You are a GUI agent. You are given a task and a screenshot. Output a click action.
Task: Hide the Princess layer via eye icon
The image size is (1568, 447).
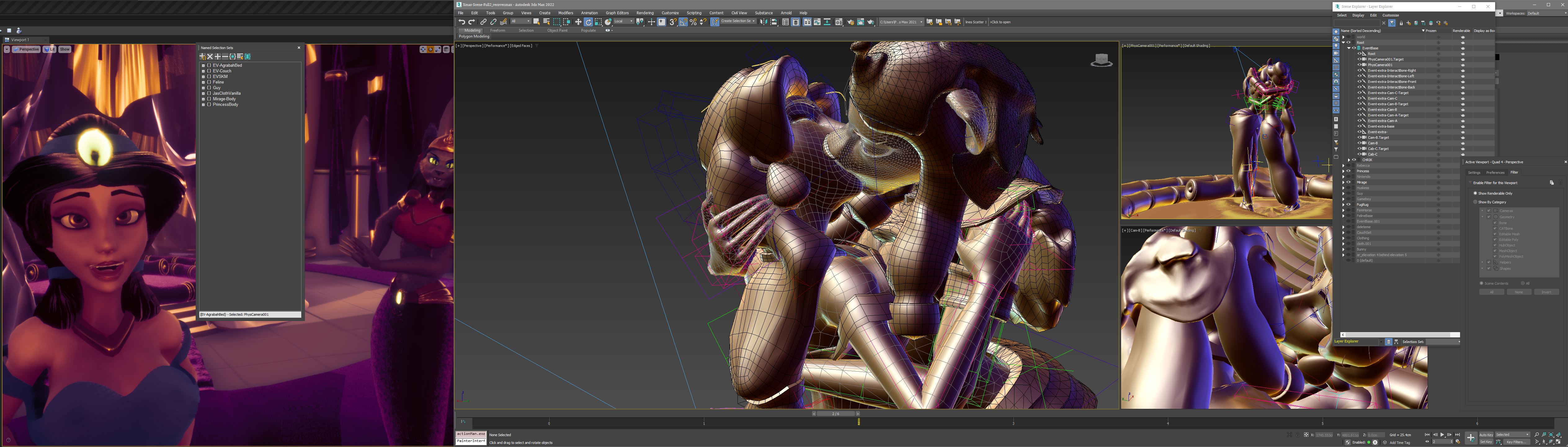[x=1348, y=171]
